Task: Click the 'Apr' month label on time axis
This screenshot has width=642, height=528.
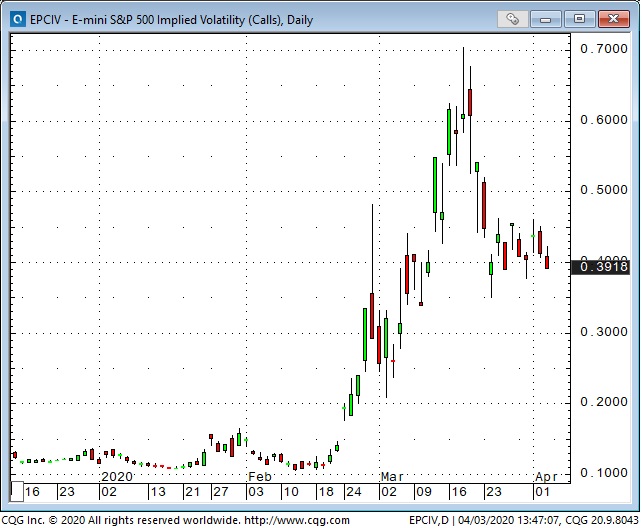Action: (546, 477)
